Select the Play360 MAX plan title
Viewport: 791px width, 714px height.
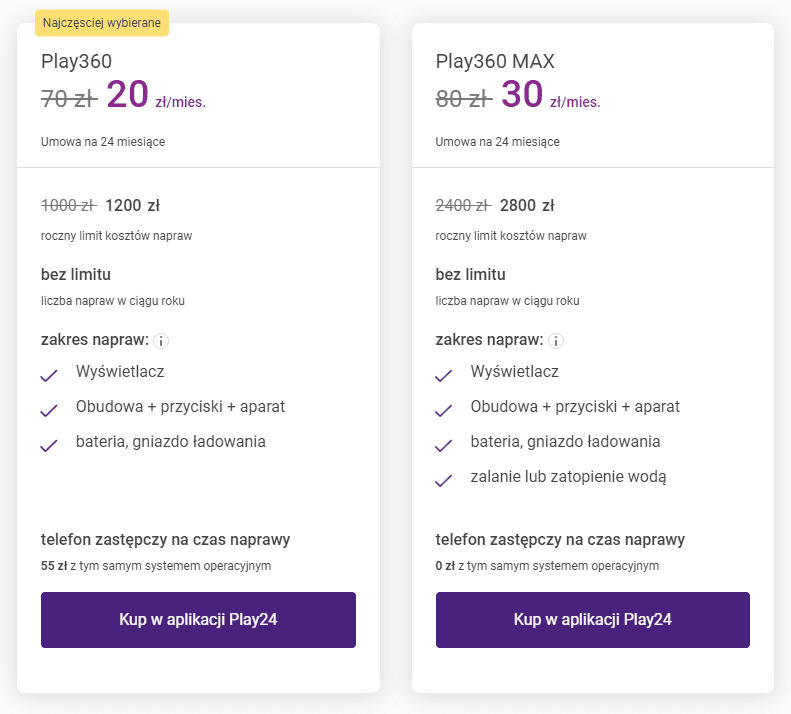495,61
